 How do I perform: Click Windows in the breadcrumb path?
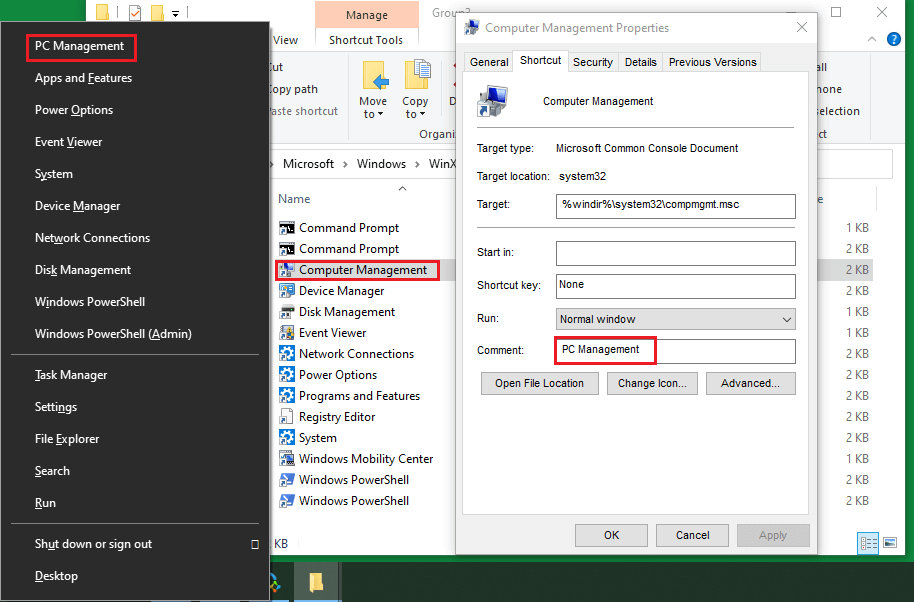tap(381, 164)
